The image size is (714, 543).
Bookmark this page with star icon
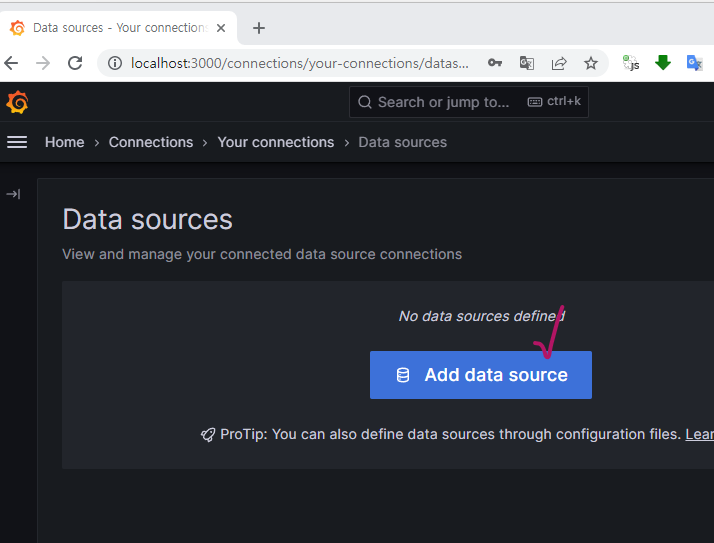(x=591, y=63)
